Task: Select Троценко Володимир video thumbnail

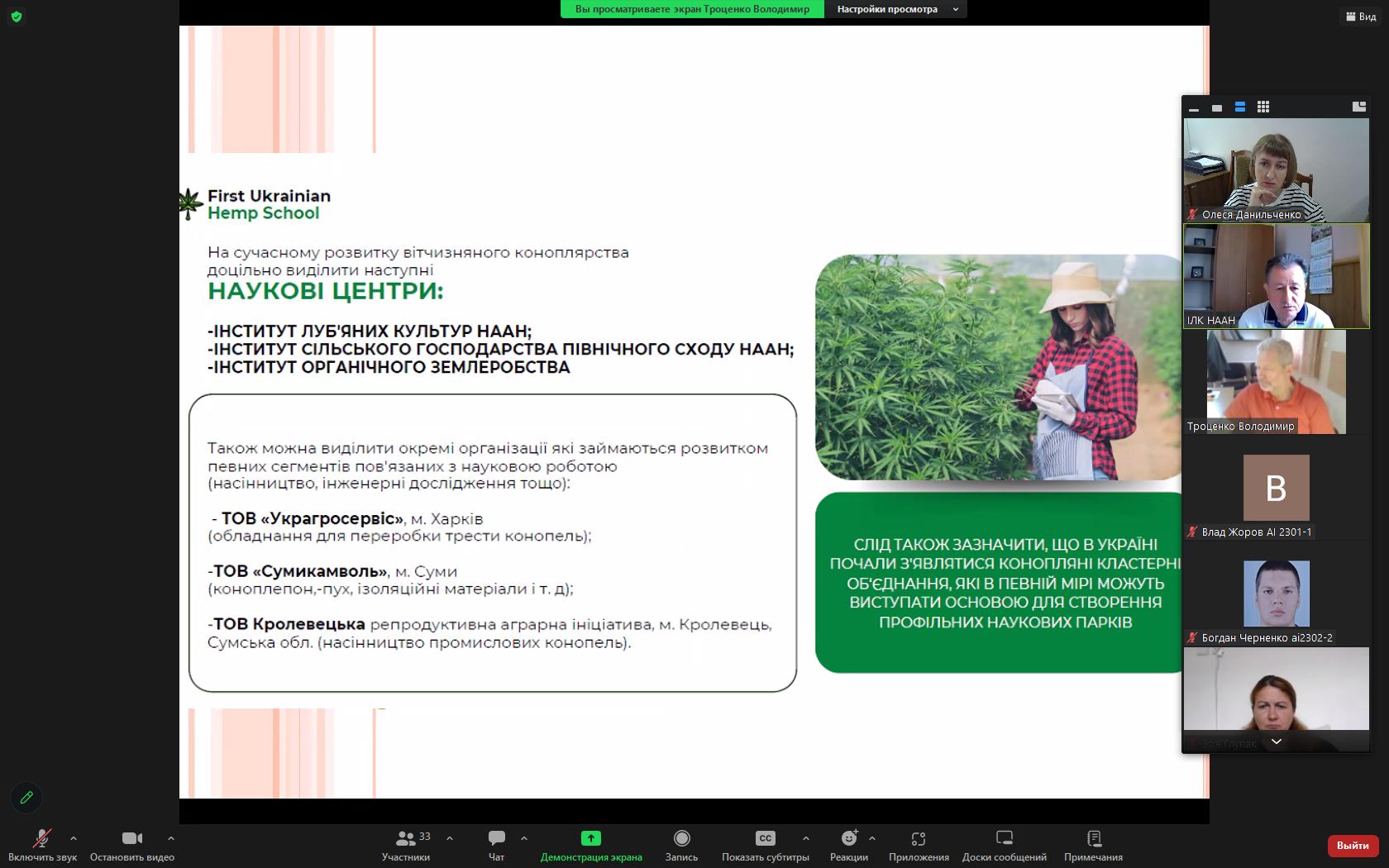Action: coord(1277,382)
